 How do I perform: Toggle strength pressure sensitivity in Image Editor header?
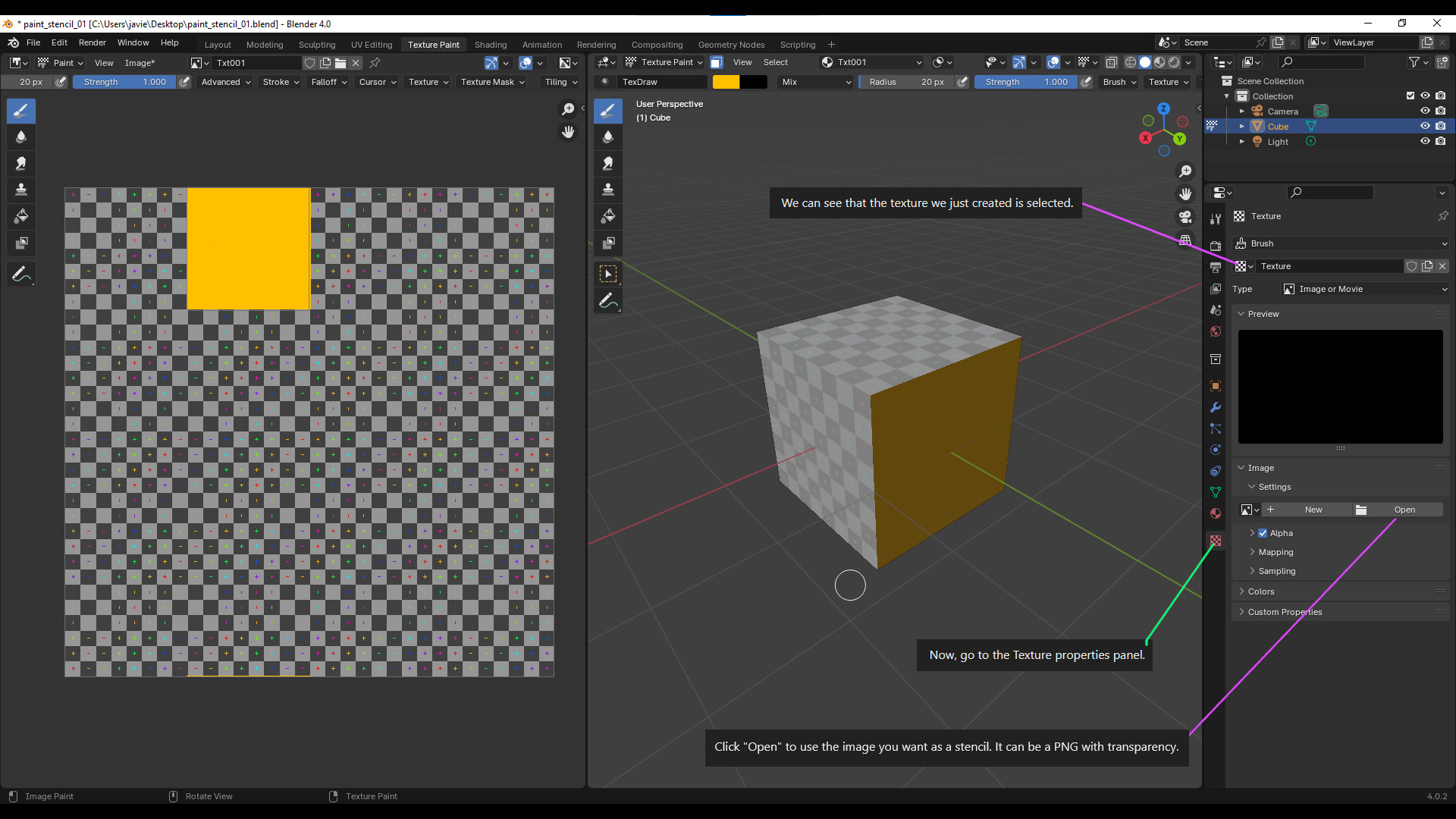pyautogui.click(x=184, y=82)
